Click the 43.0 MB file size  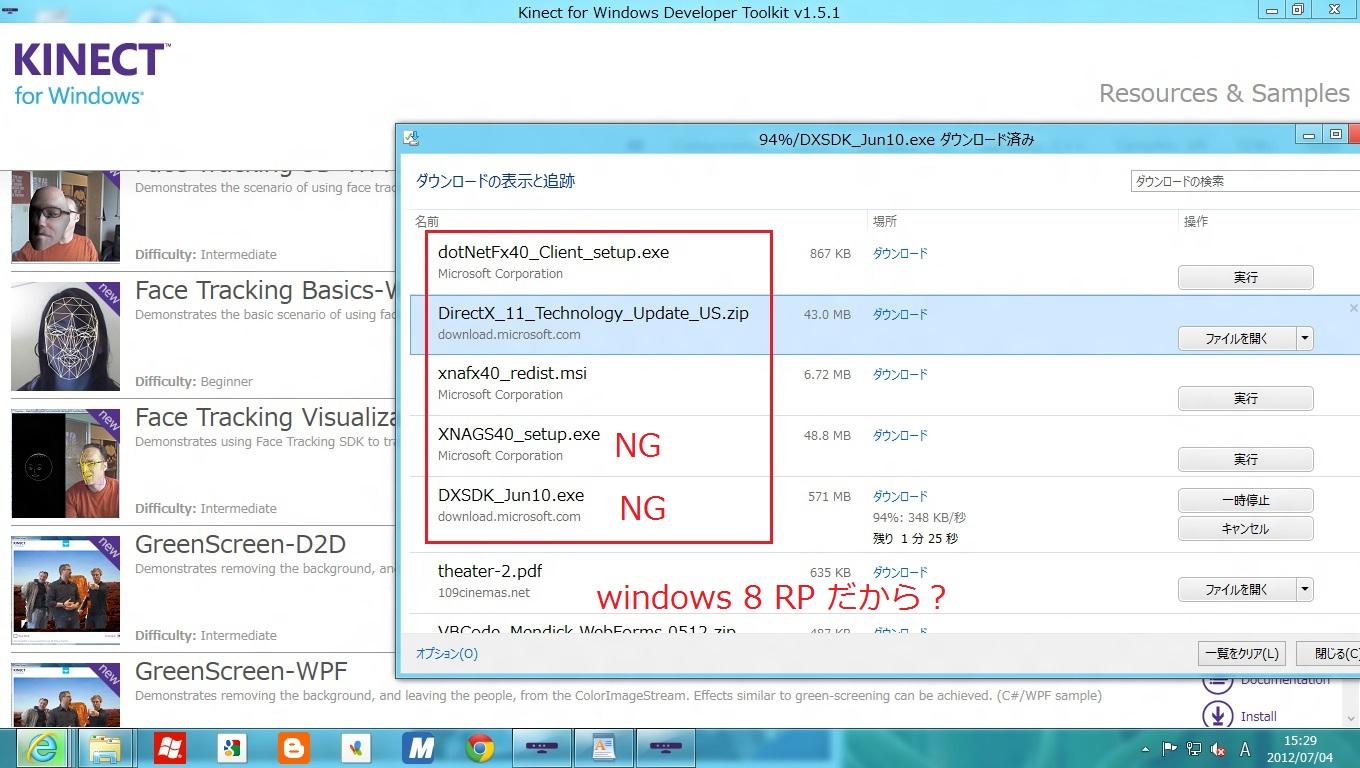[x=827, y=314]
